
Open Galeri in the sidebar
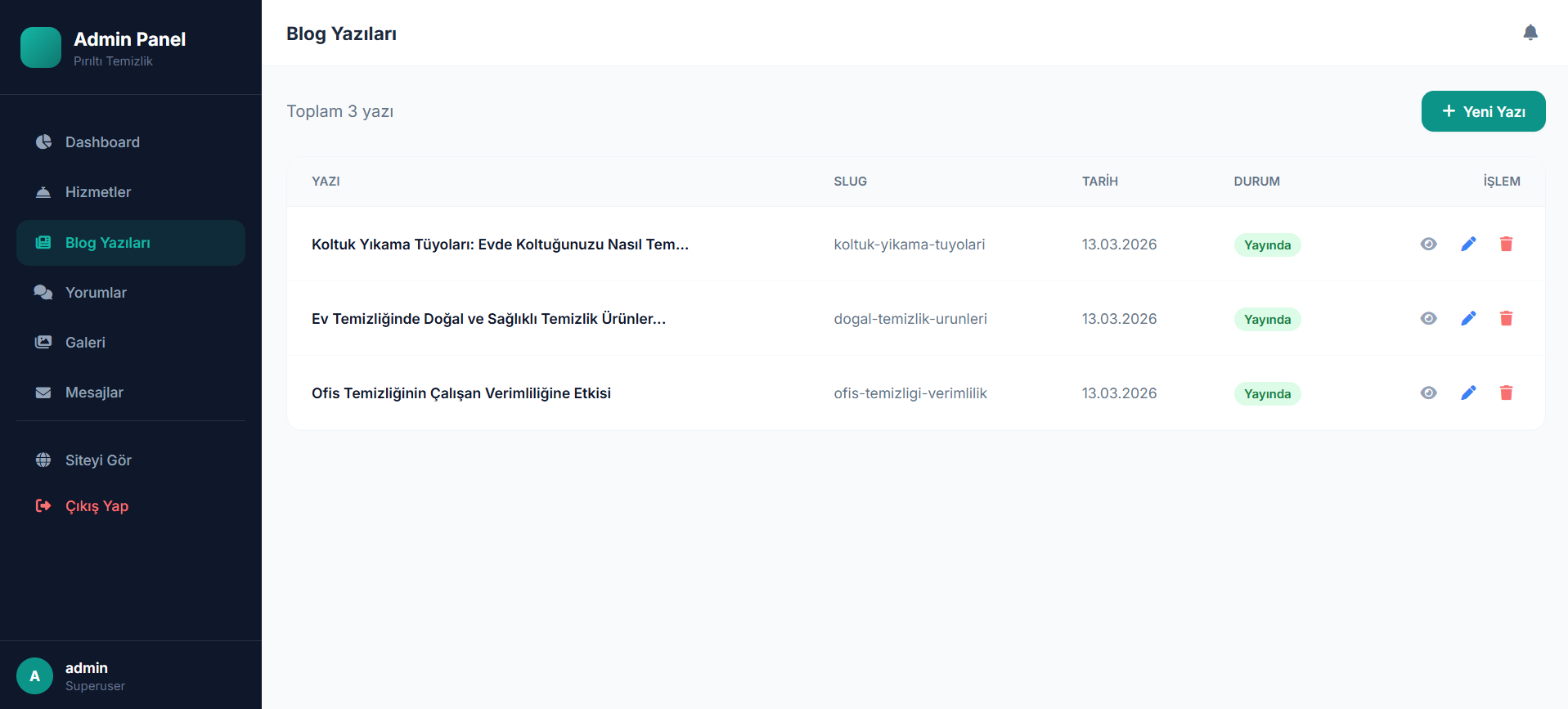pos(131,343)
